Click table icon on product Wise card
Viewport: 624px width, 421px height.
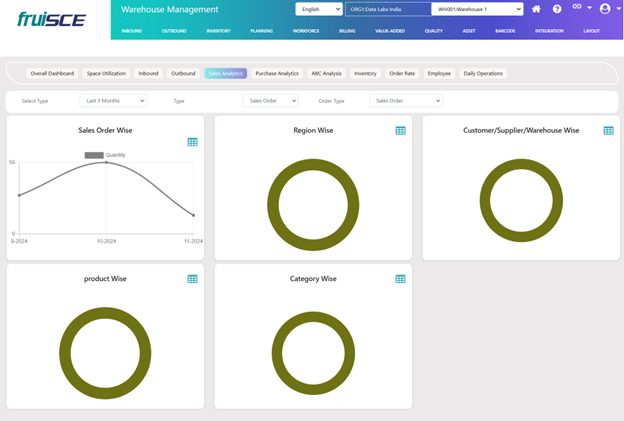193,279
